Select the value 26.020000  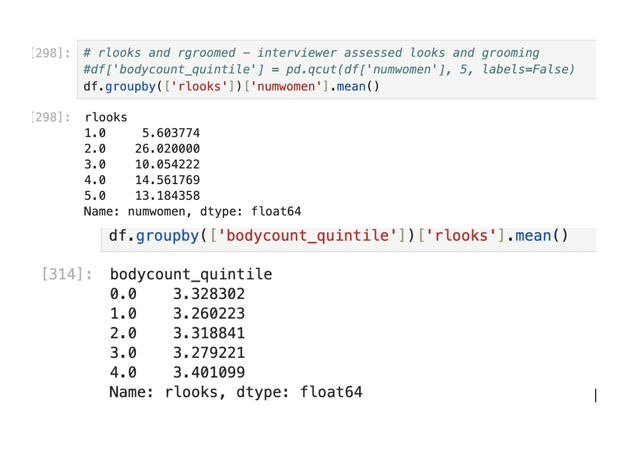click(168, 149)
